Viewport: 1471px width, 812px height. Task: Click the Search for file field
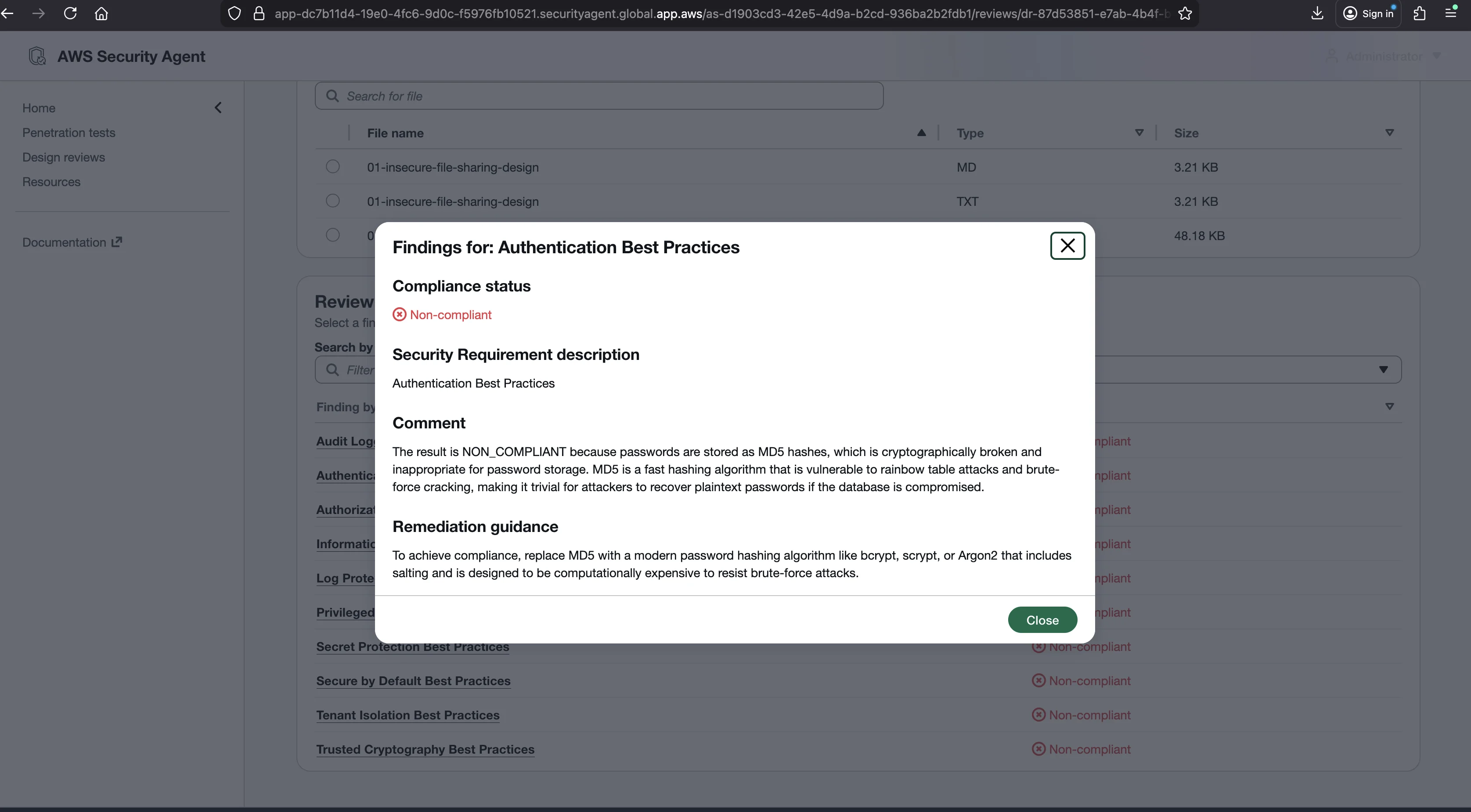click(599, 96)
